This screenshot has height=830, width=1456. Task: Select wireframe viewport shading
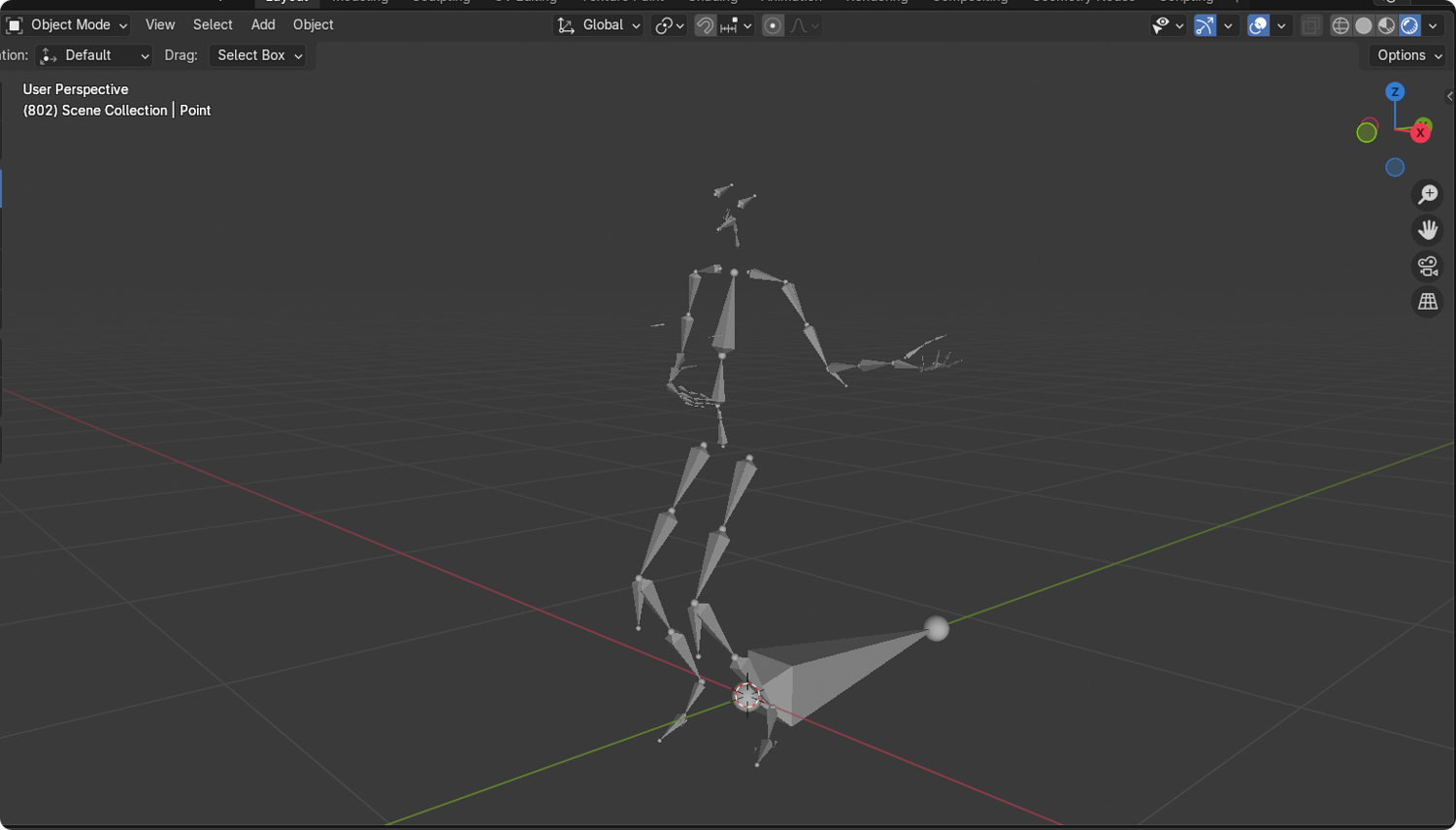(1340, 26)
